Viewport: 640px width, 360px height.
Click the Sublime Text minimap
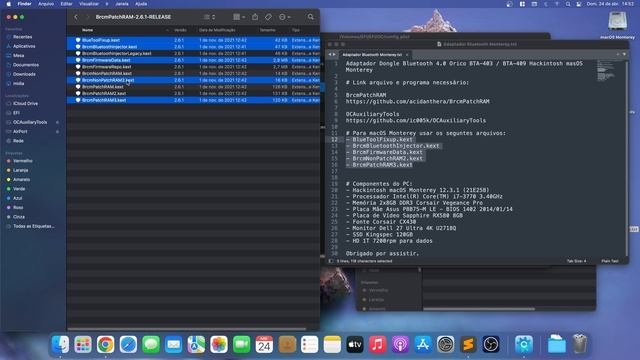(606, 71)
